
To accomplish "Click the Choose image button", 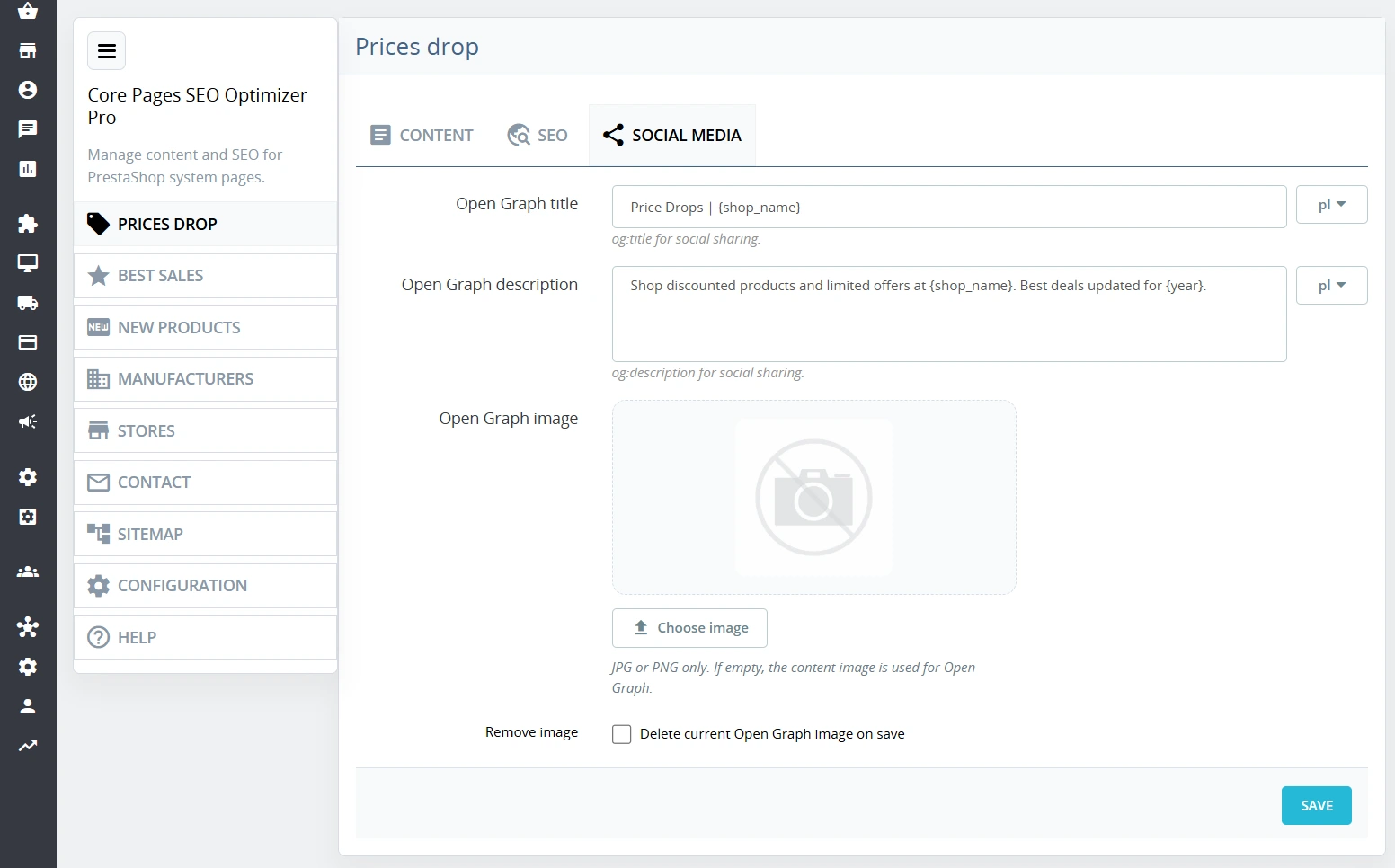I will [x=689, y=628].
